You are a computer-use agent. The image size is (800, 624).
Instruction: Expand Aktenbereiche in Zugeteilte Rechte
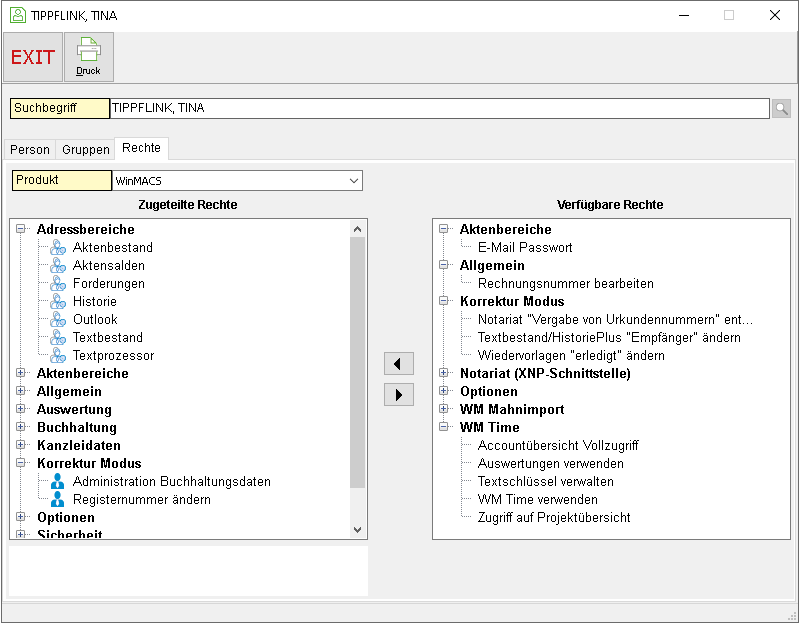click(20, 373)
